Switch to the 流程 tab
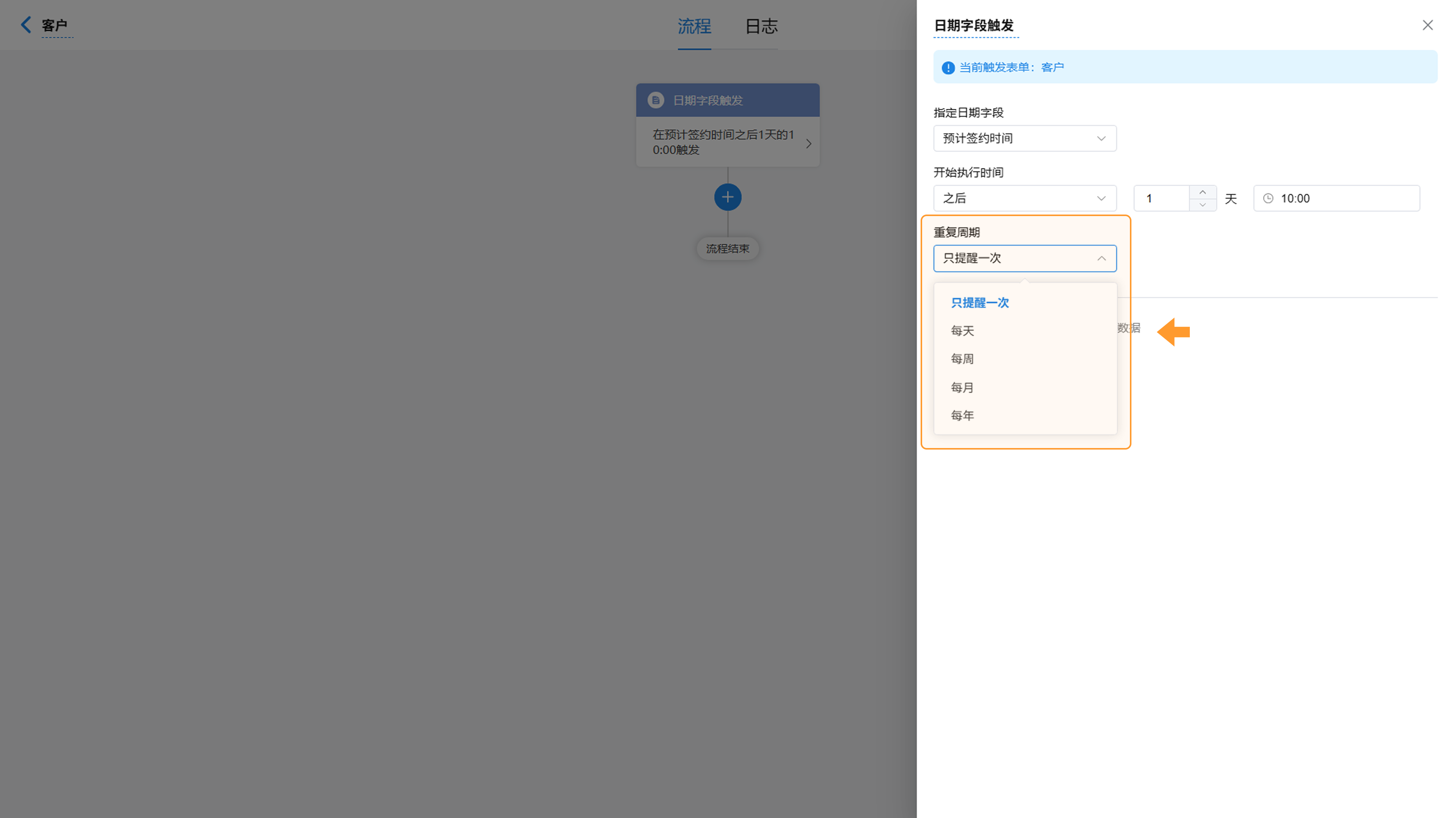Viewport: 1456px width, 818px height. [x=694, y=26]
